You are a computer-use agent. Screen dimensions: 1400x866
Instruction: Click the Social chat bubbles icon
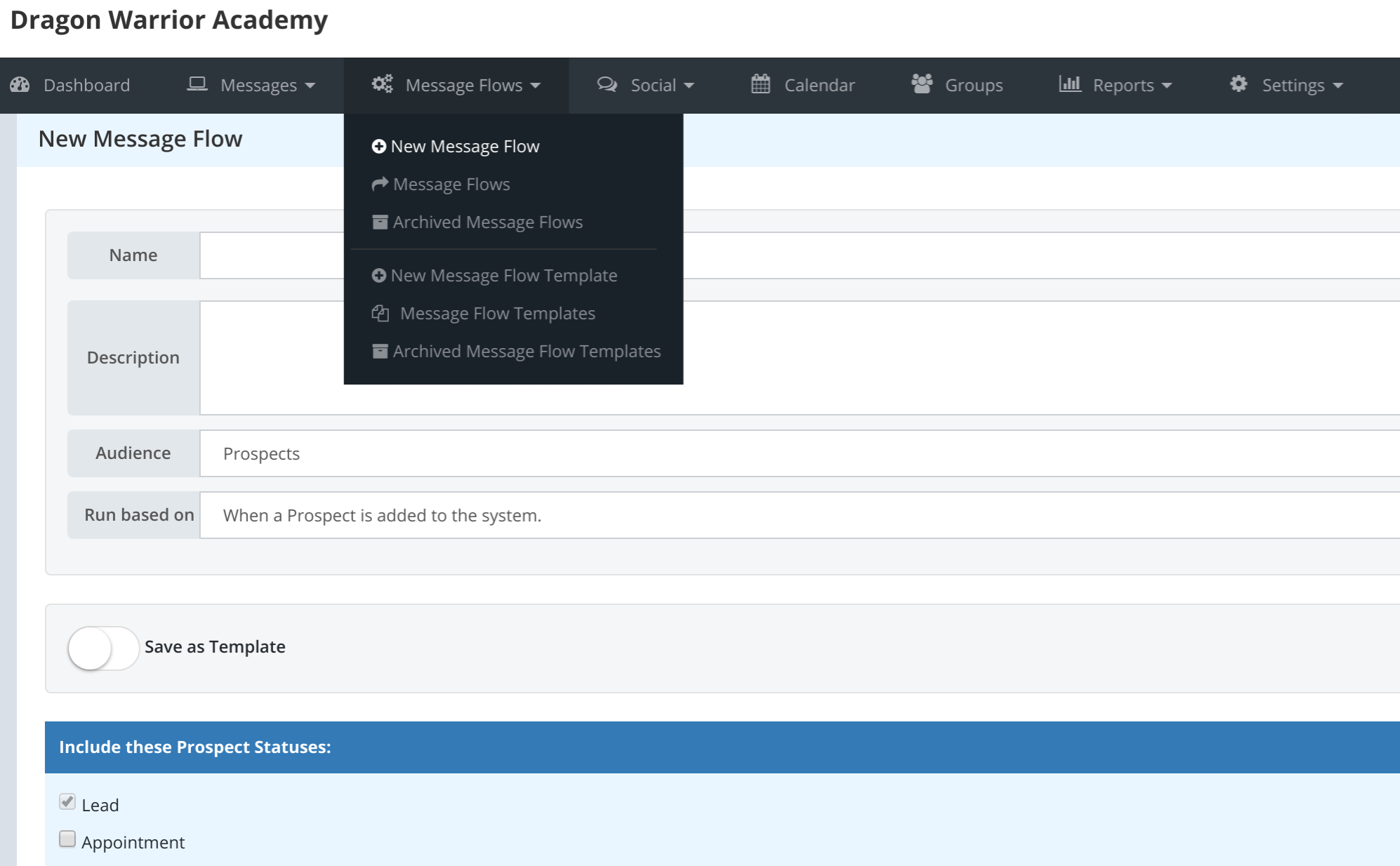607,84
